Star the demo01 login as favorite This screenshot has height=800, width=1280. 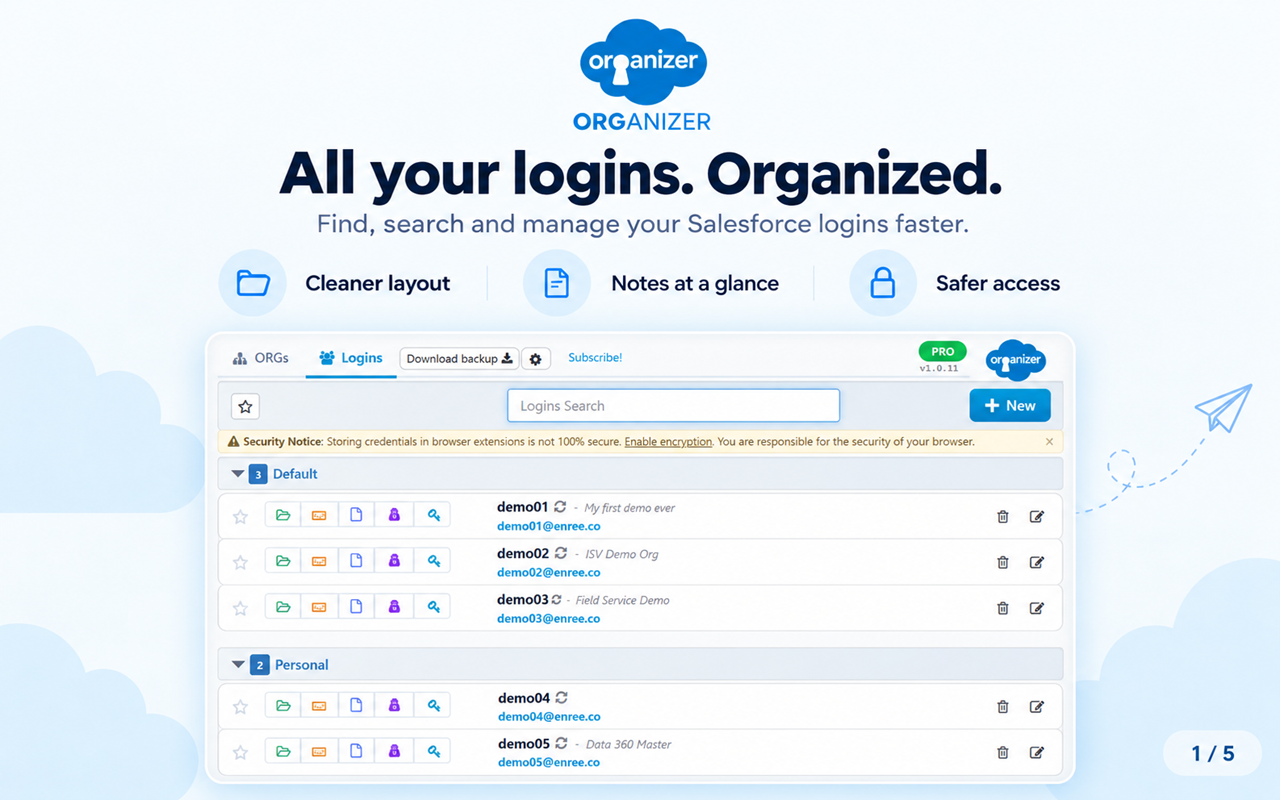[x=240, y=516]
